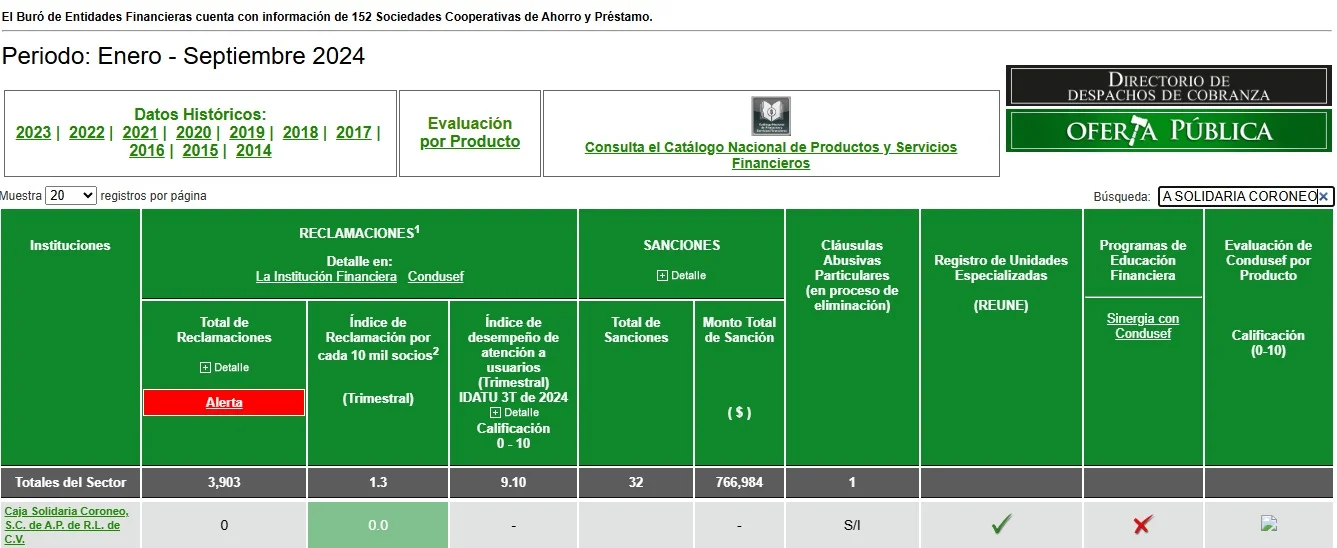
Task: Select 2019 historical data
Action: (x=246, y=133)
